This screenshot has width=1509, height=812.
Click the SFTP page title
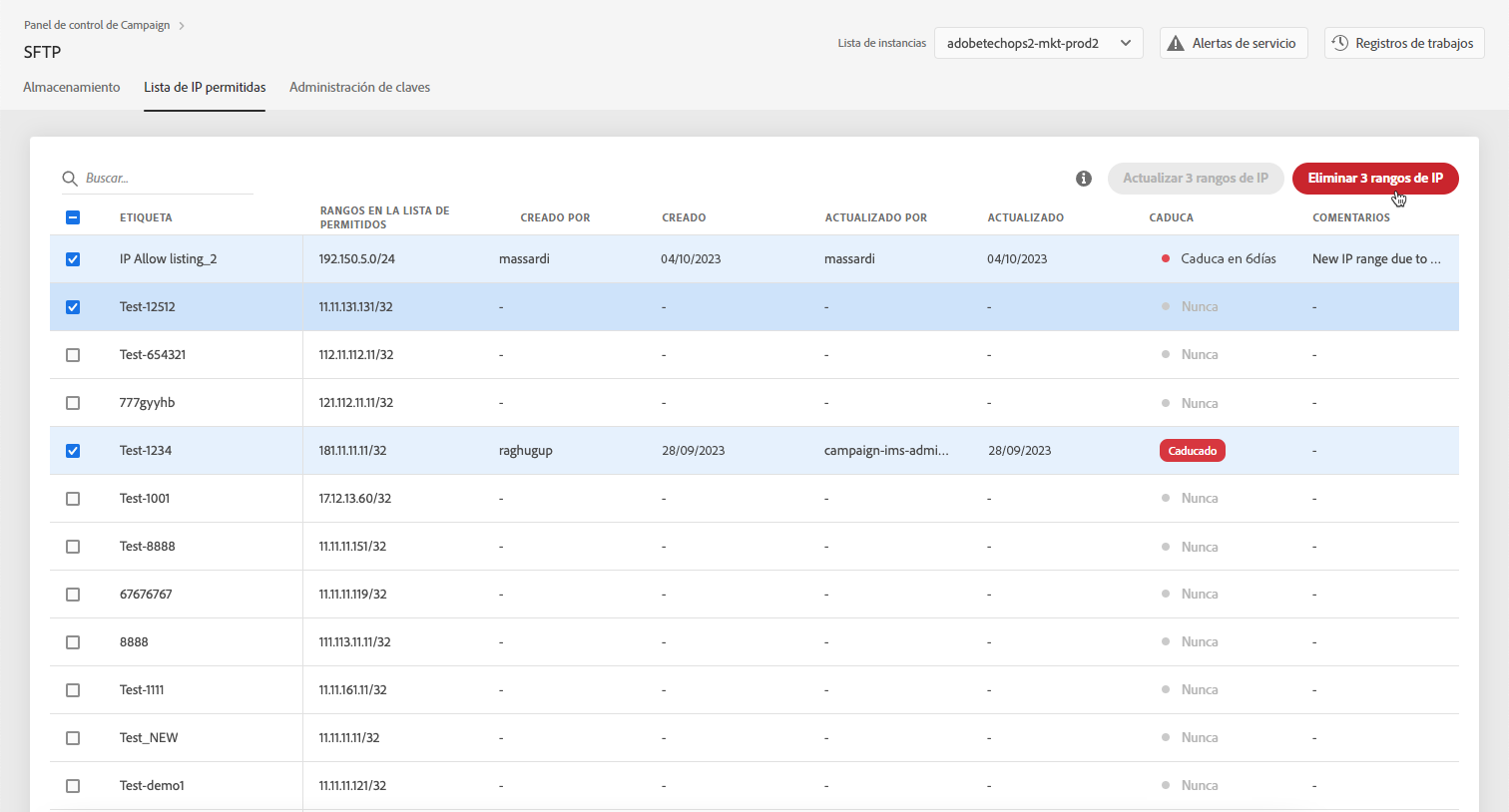pos(42,52)
